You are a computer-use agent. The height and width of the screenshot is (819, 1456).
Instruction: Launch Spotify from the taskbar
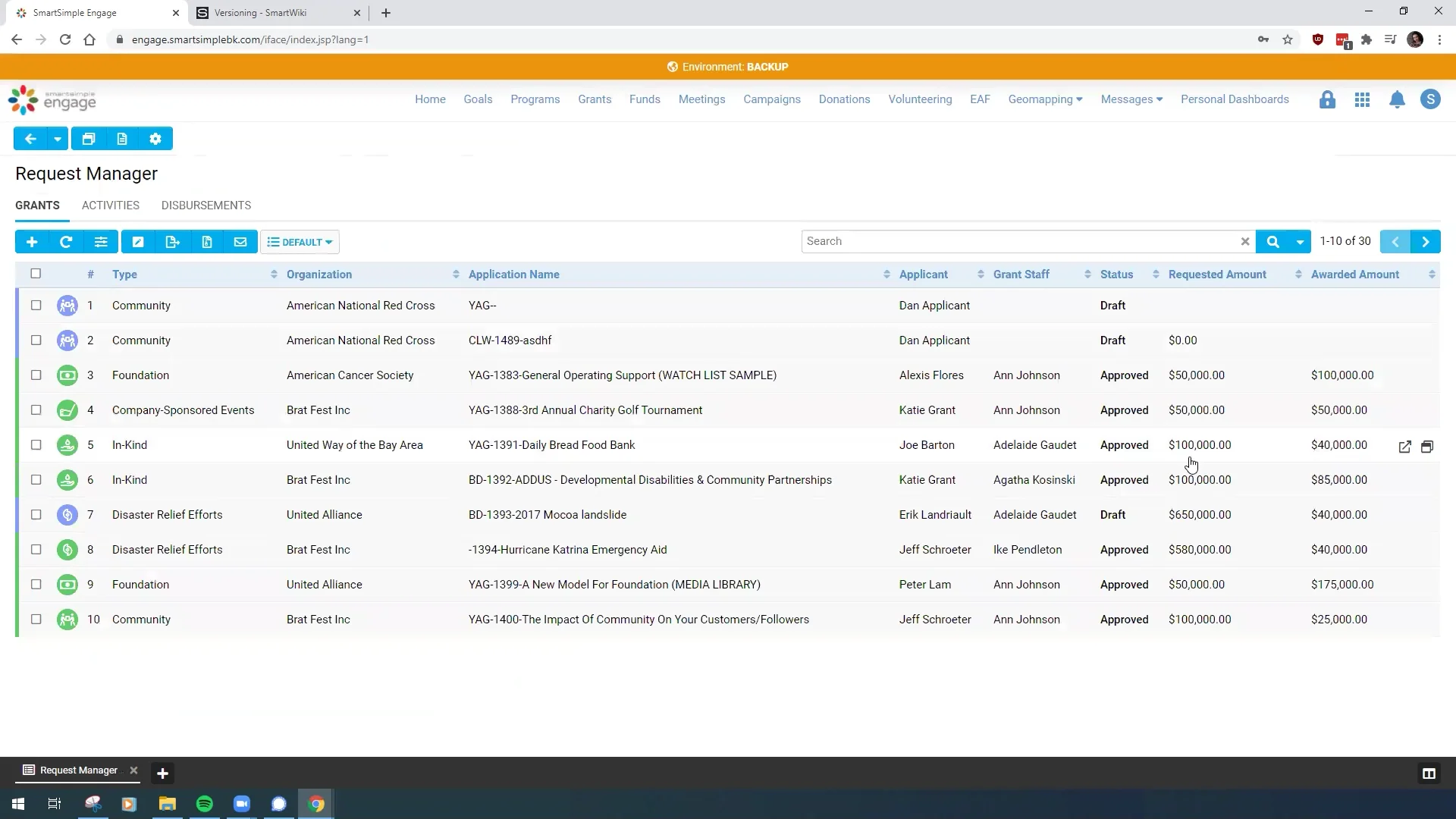point(204,803)
